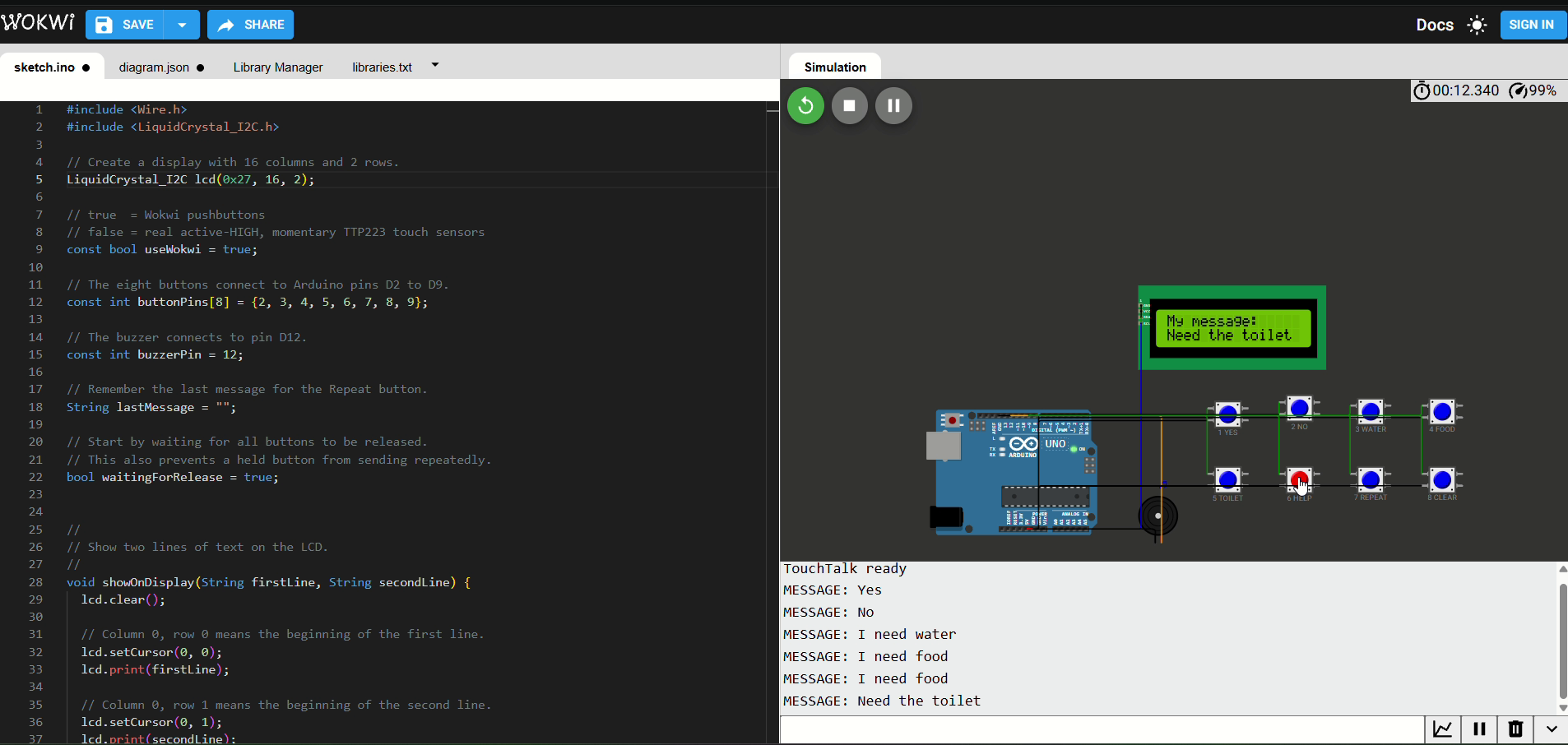1568x745 pixels.
Task: Toggle light/dark theme sun icon
Action: click(x=1477, y=25)
